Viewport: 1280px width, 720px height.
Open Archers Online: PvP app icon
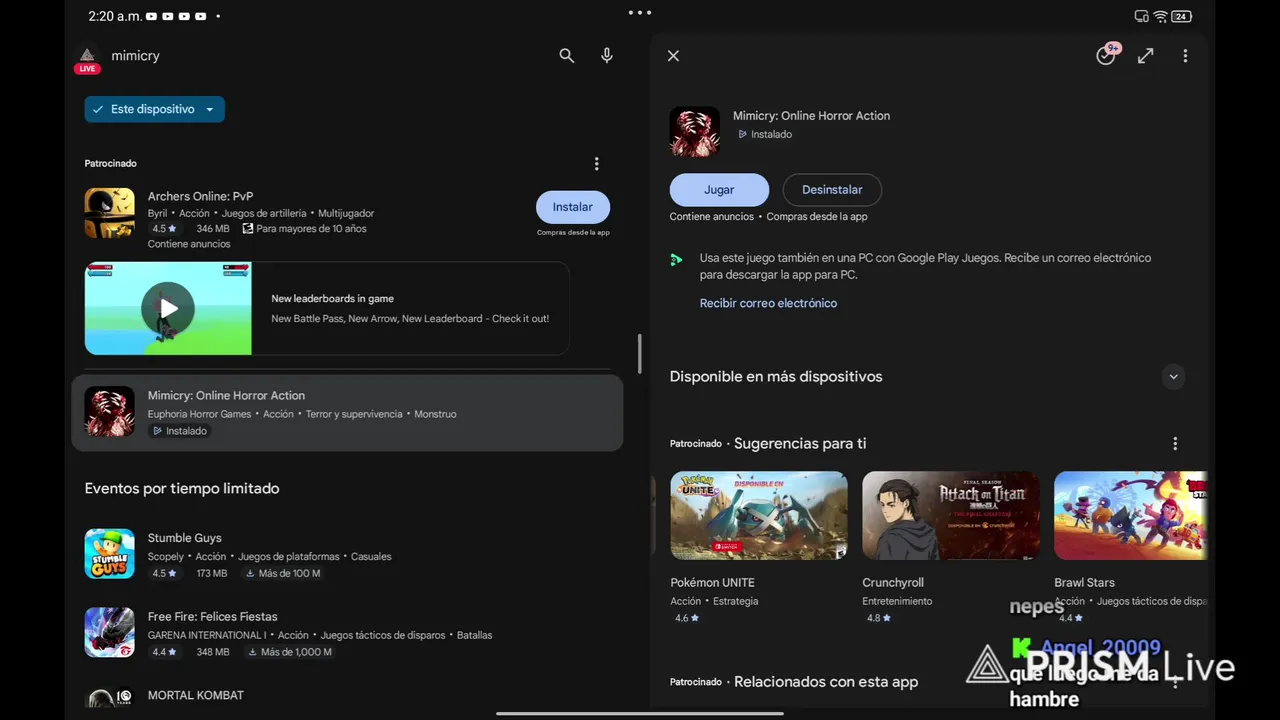[x=109, y=213]
